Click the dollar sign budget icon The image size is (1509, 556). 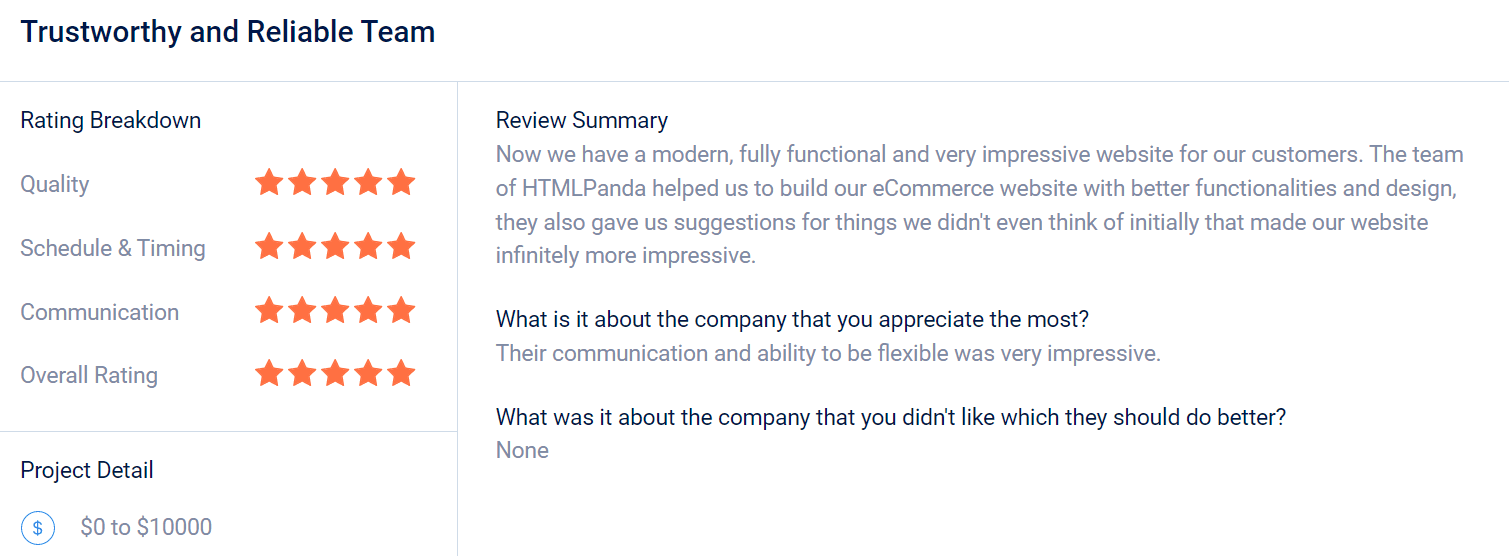[x=38, y=527]
